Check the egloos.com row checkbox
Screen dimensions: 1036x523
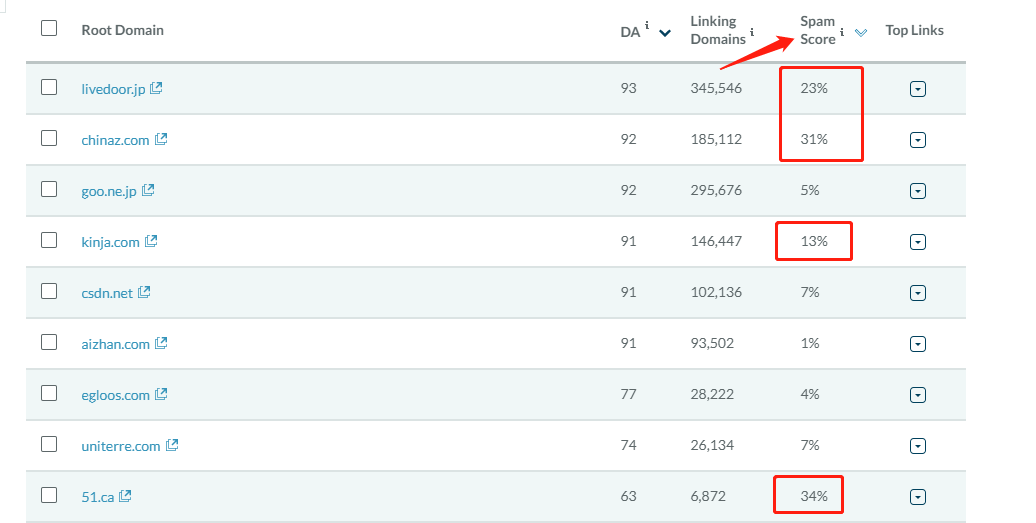click(49, 393)
